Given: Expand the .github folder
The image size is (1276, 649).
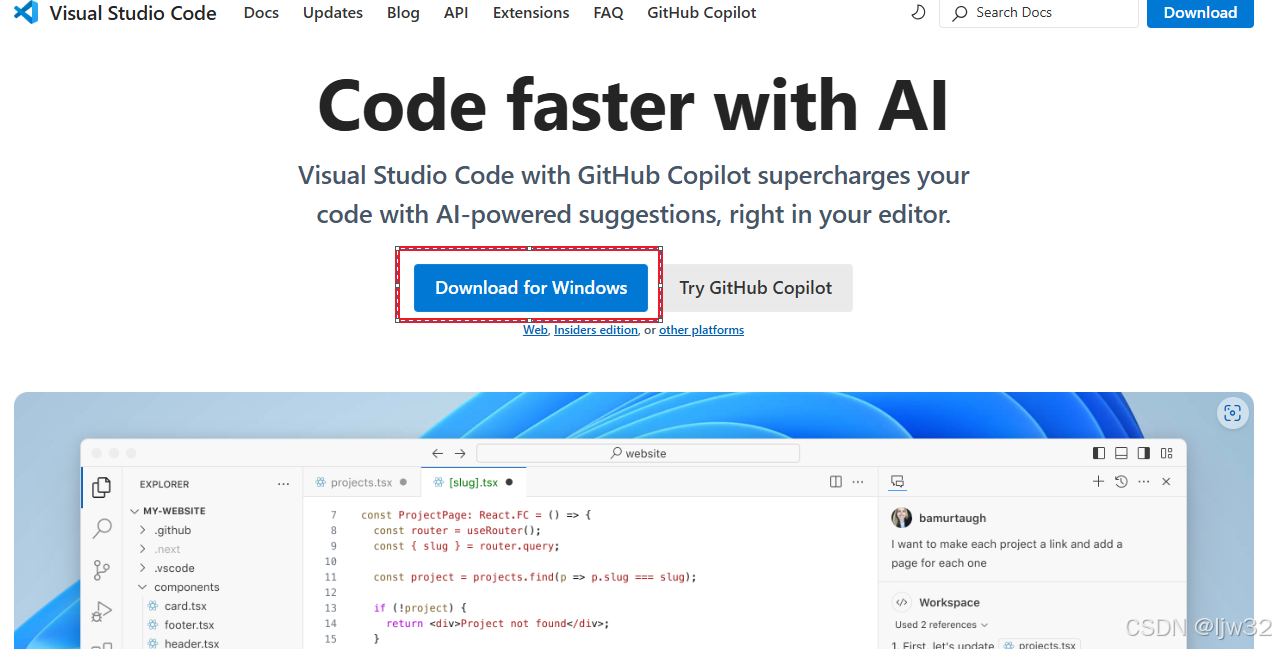Looking at the screenshot, I should pos(143,530).
